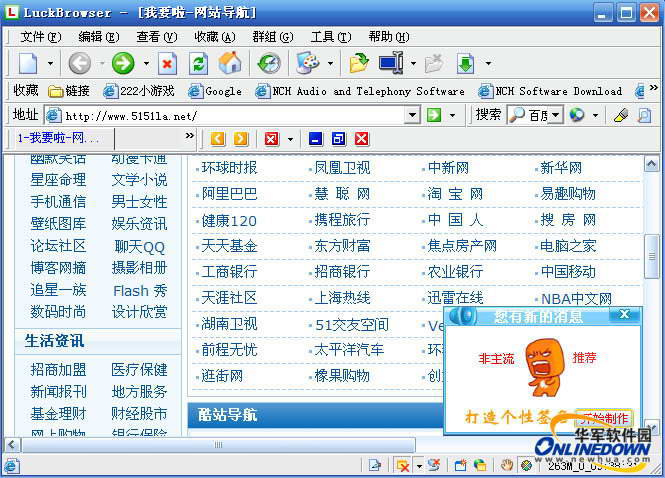Open the NBA中文网 link
This screenshot has width=665, height=478.
[x=576, y=299]
